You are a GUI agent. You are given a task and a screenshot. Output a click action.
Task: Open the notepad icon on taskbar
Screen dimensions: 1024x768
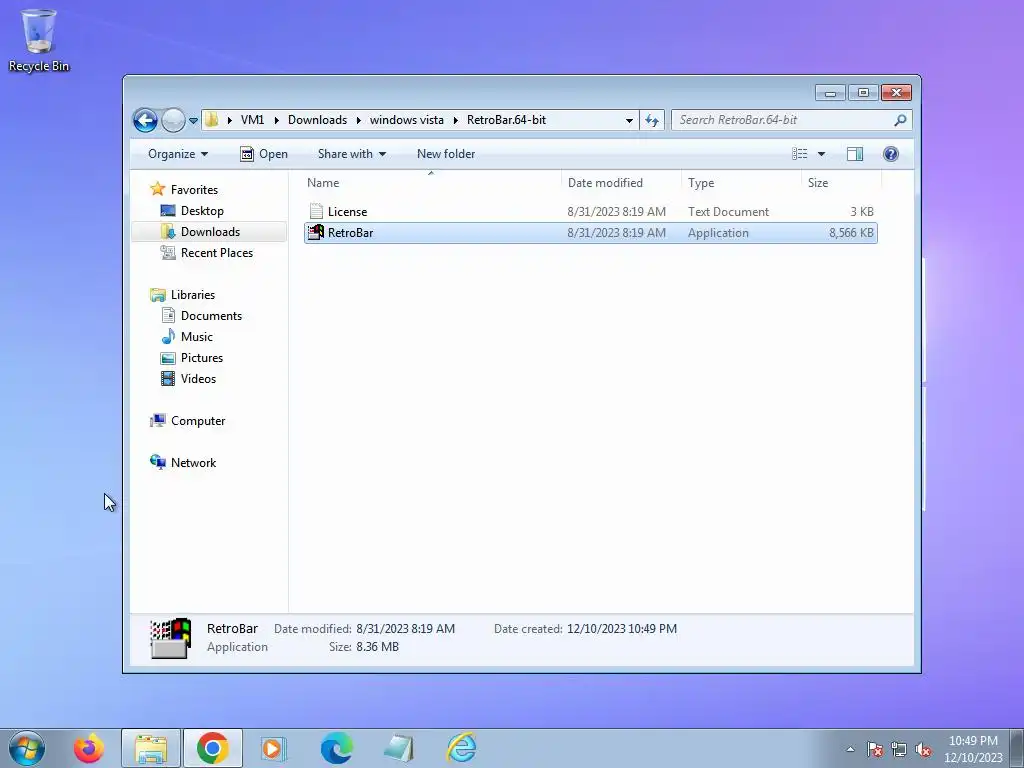click(398, 748)
